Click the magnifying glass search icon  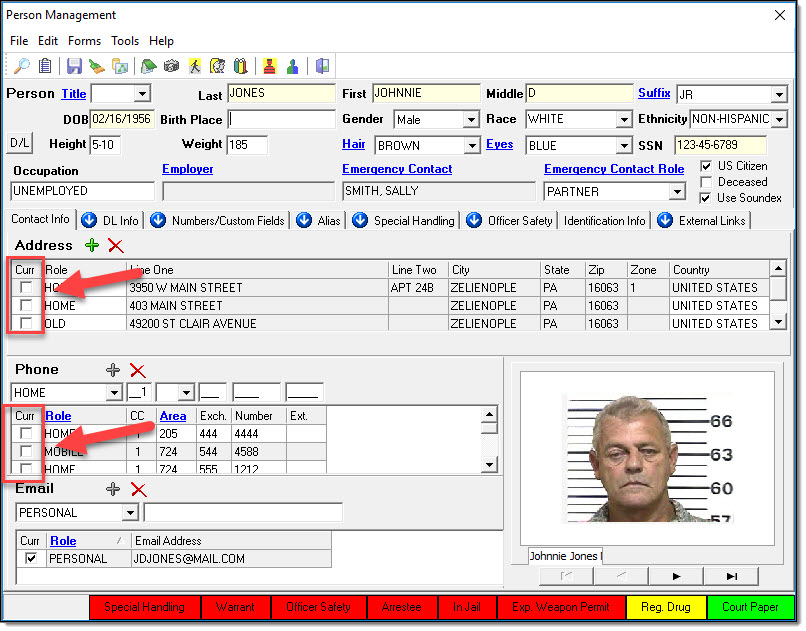point(21,66)
